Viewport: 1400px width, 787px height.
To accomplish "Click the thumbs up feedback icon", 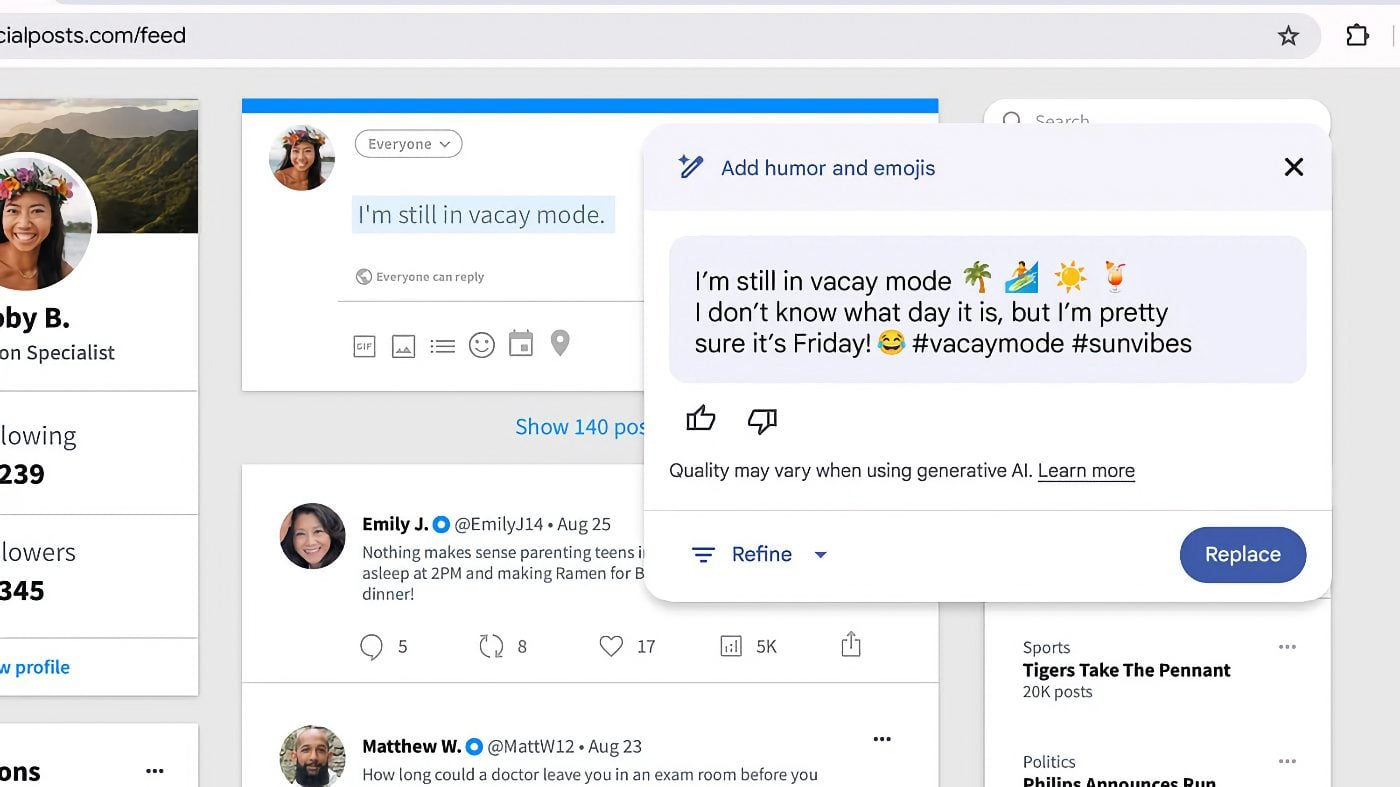I will tap(701, 419).
